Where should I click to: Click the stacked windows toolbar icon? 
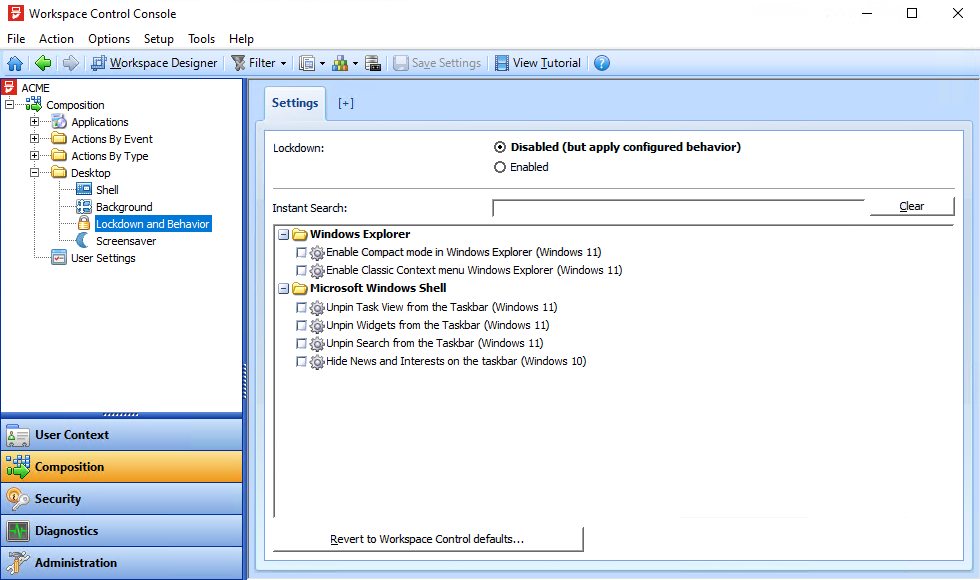click(x=307, y=63)
